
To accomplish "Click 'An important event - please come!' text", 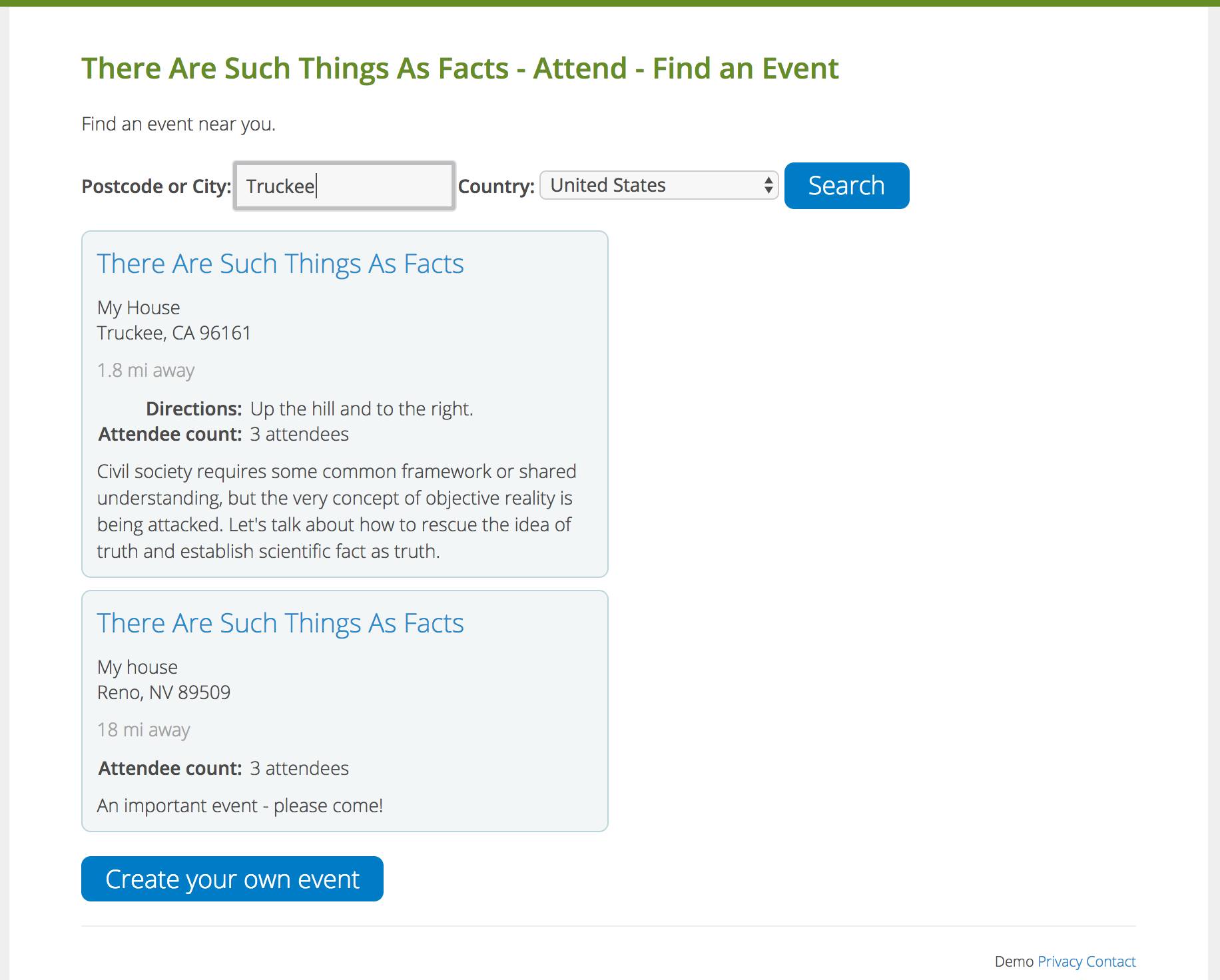I will (x=240, y=806).
